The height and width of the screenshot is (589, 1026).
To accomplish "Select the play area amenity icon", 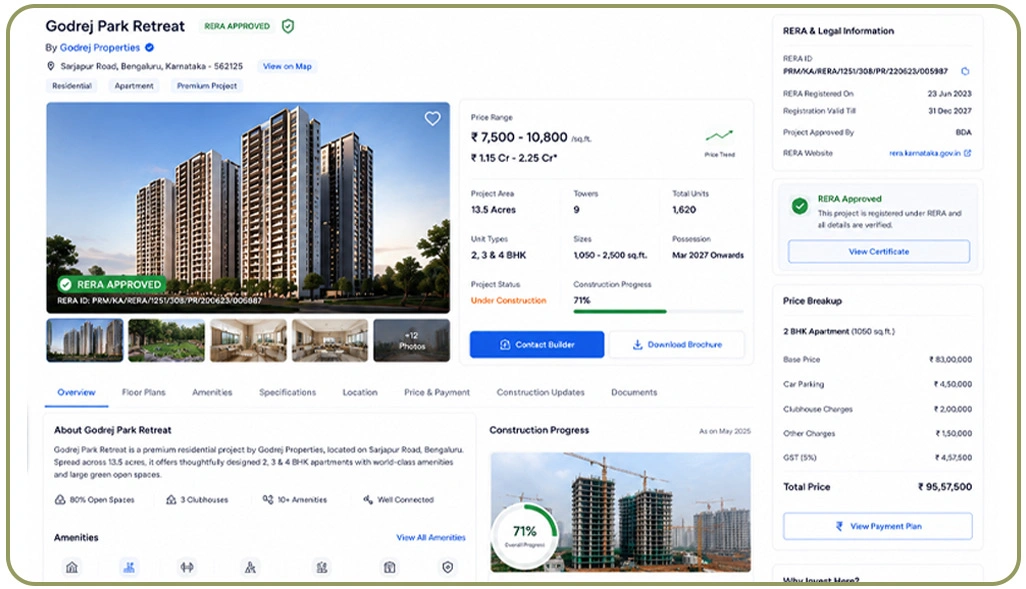I will (x=250, y=567).
